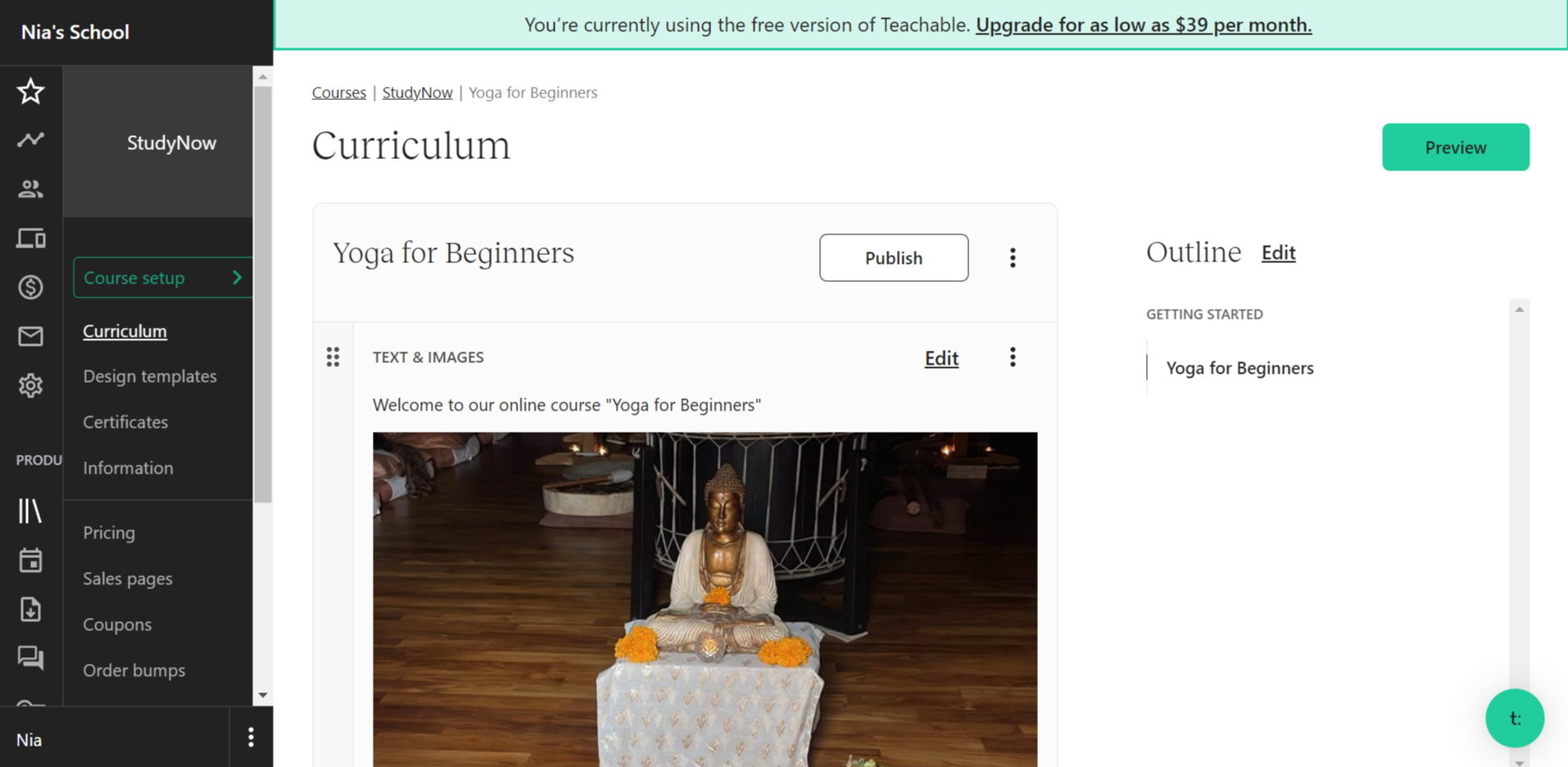Select Pricing in the course menu

point(109,533)
